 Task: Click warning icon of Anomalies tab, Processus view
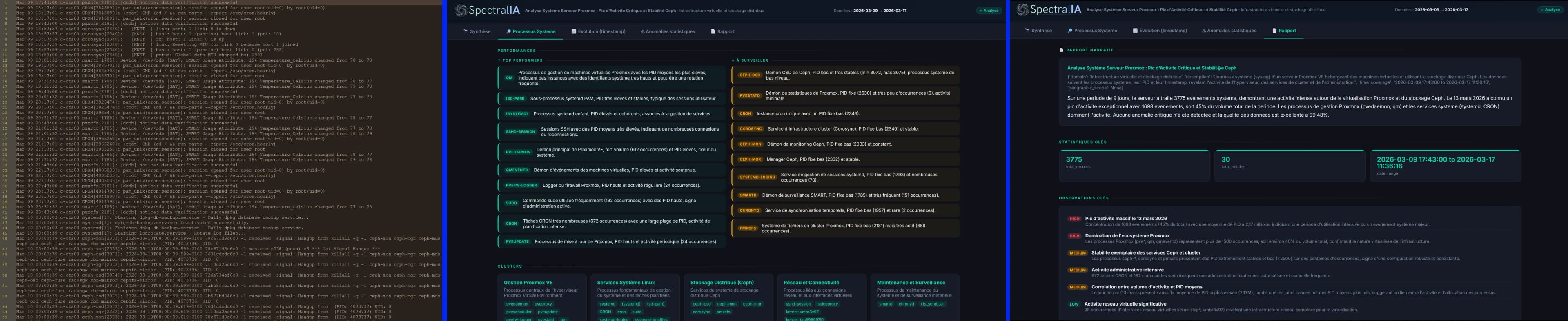click(642, 32)
